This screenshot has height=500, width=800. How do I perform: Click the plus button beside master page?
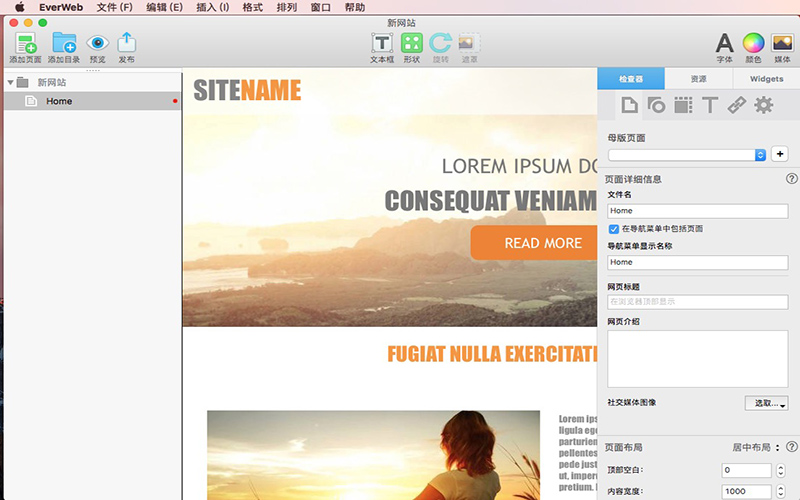click(780, 154)
